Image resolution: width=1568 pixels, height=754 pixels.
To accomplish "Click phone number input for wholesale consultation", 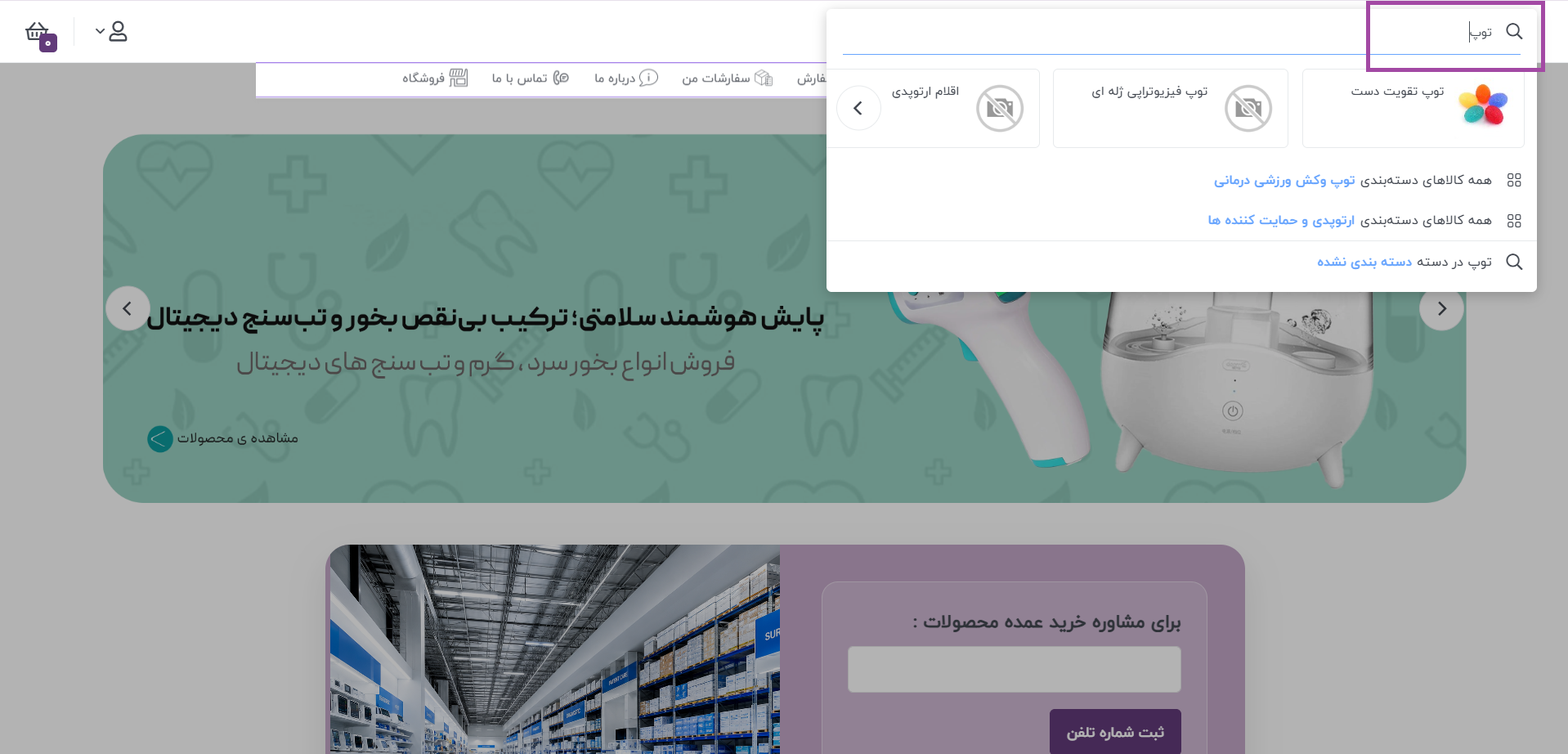I will [1015, 669].
